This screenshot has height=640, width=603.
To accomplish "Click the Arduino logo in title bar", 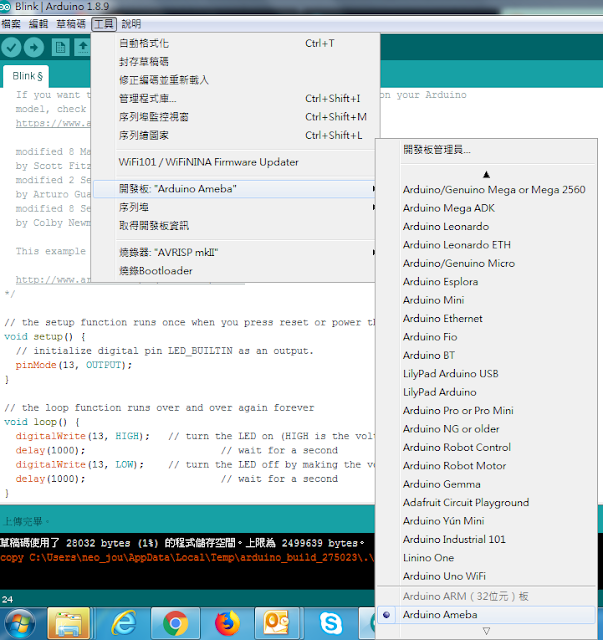I will tap(5, 6).
